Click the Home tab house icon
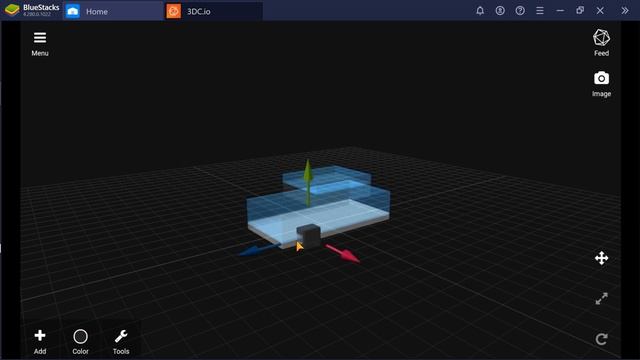This screenshot has height=360, width=640. (x=73, y=11)
